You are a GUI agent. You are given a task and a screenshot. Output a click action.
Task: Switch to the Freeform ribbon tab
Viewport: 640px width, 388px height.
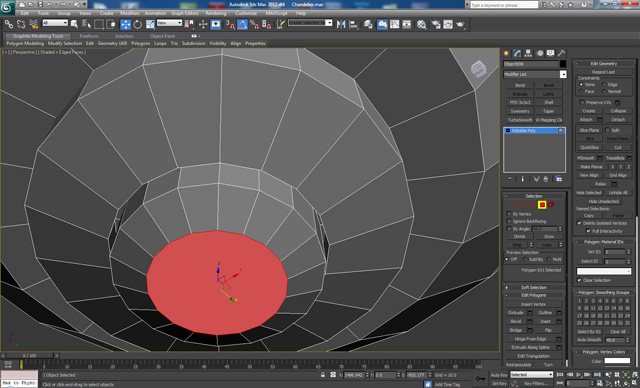[x=89, y=36]
